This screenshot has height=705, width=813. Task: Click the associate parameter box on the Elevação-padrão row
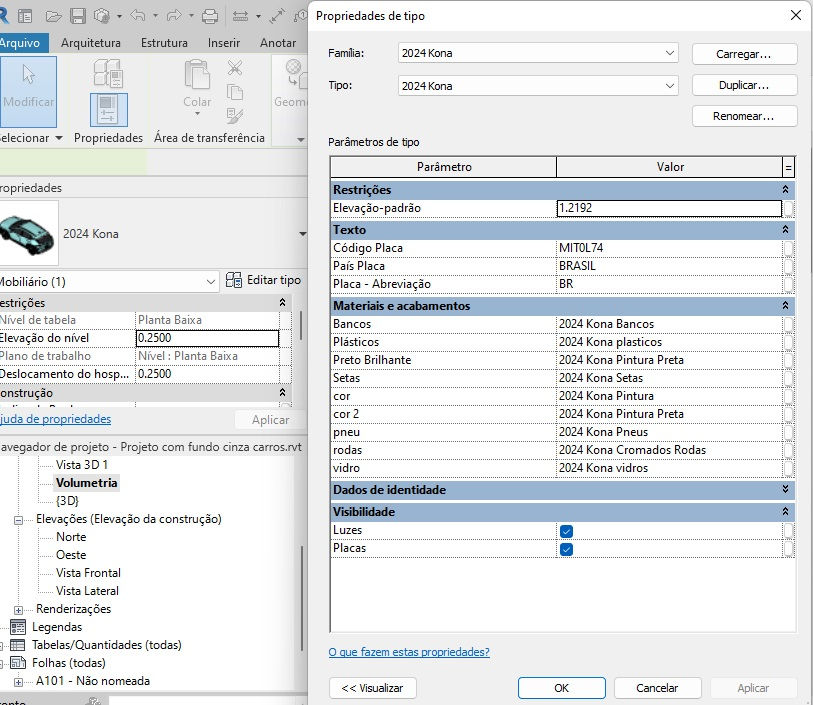coord(788,209)
